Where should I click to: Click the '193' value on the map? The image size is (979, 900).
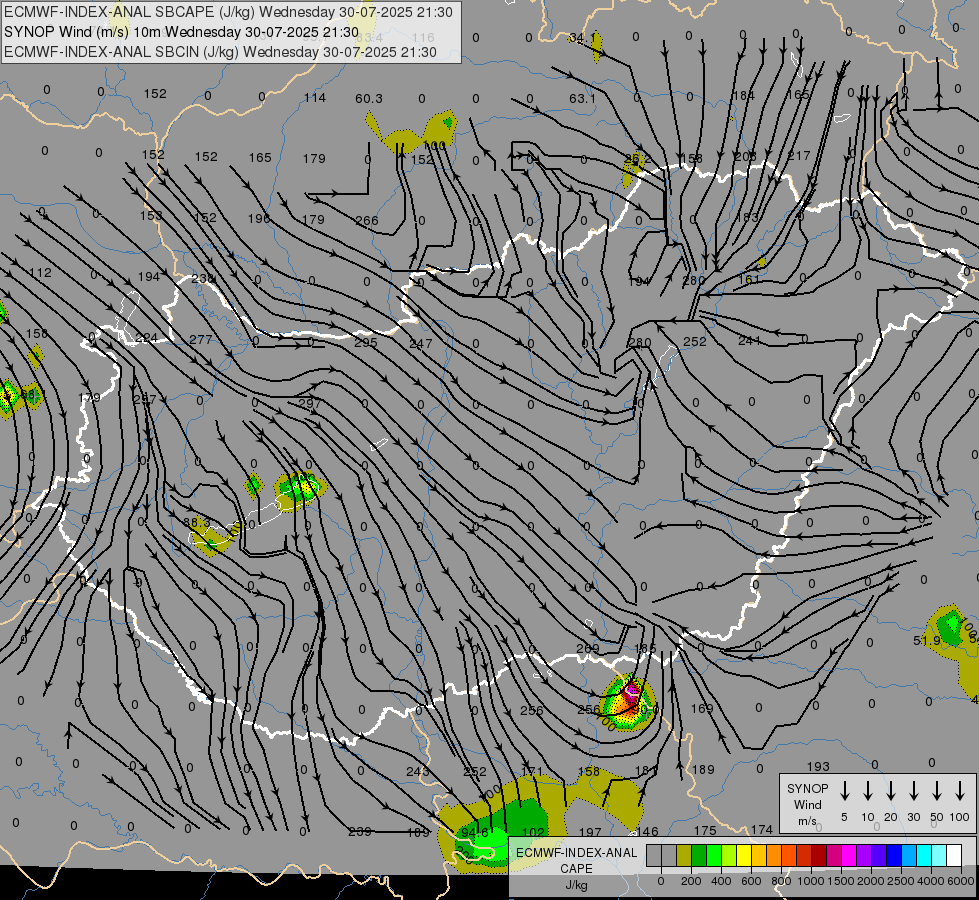click(818, 766)
